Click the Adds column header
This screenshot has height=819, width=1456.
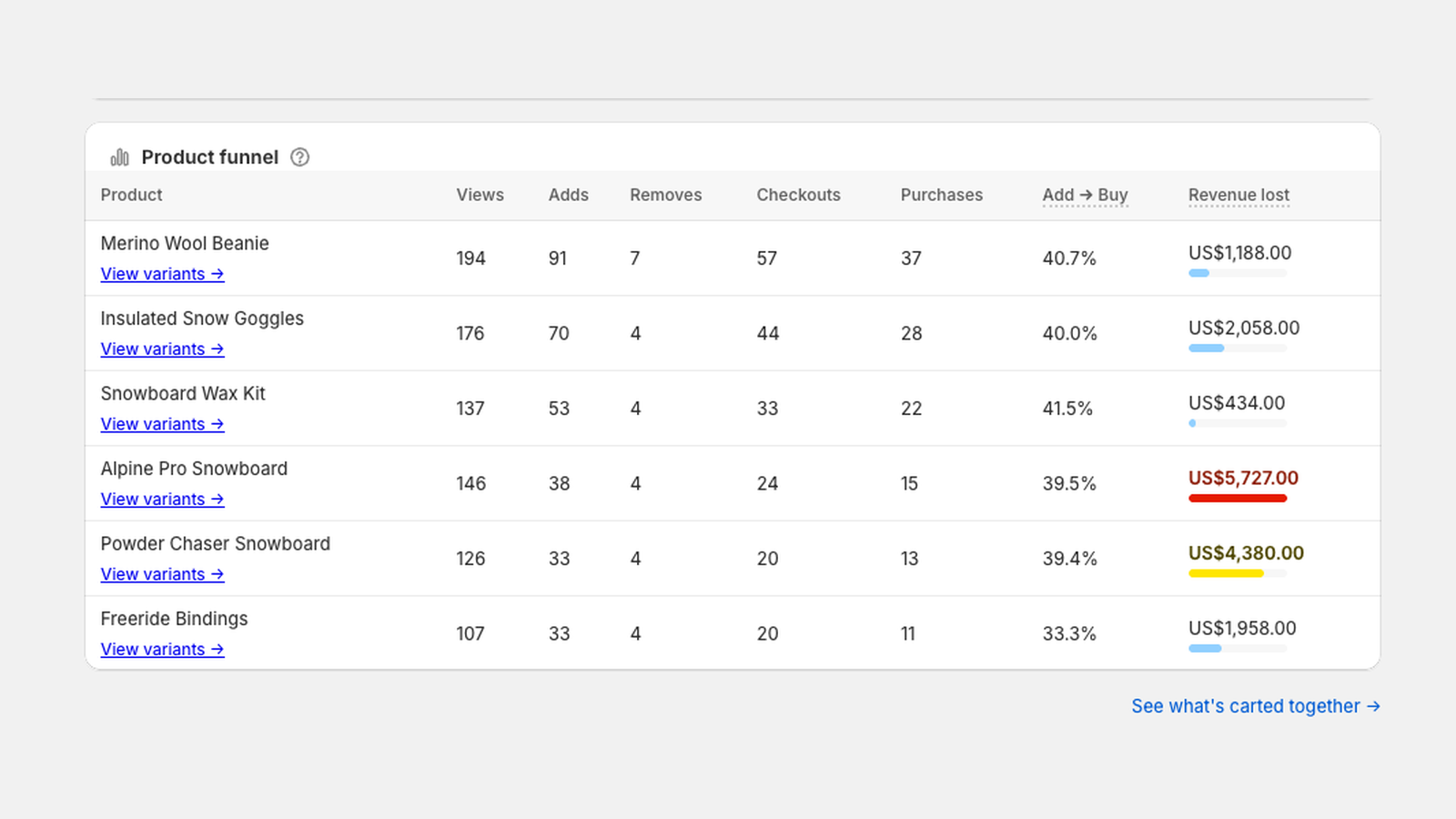click(569, 195)
